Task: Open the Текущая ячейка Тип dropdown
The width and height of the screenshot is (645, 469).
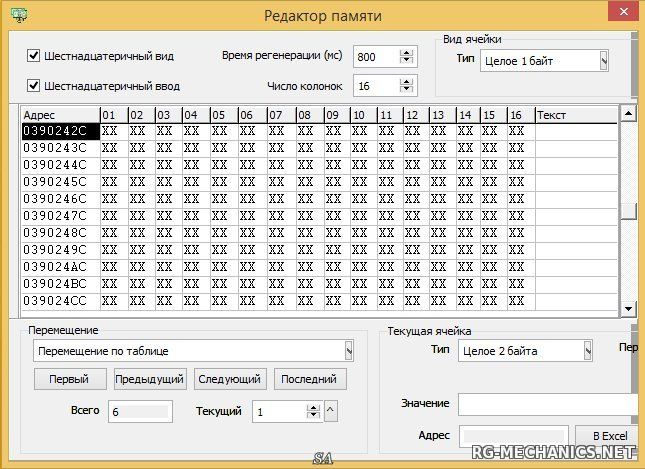Action: pos(587,350)
